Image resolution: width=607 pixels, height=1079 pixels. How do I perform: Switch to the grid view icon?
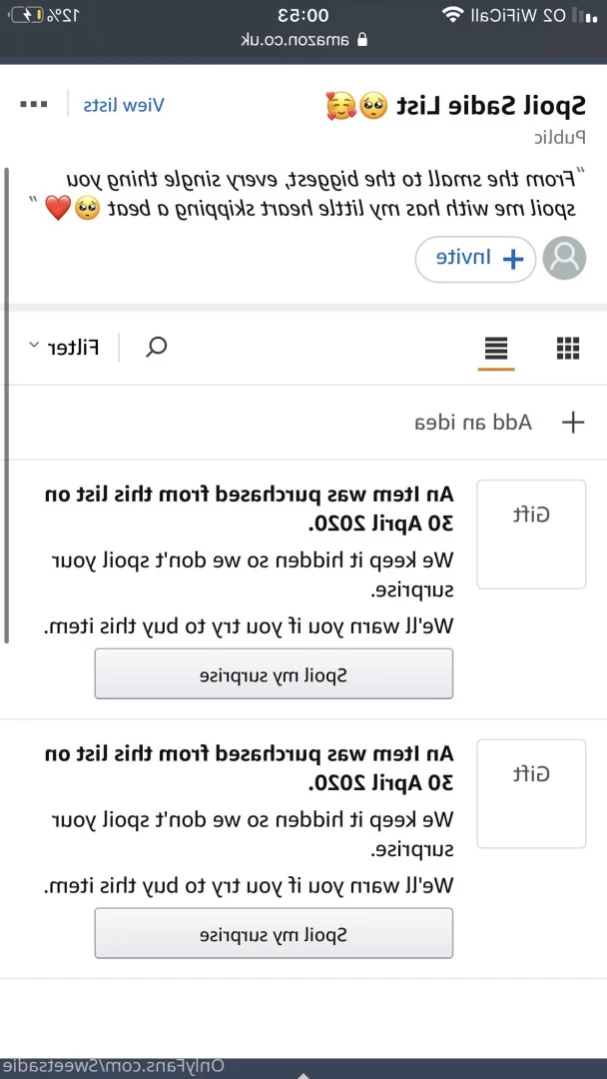568,348
